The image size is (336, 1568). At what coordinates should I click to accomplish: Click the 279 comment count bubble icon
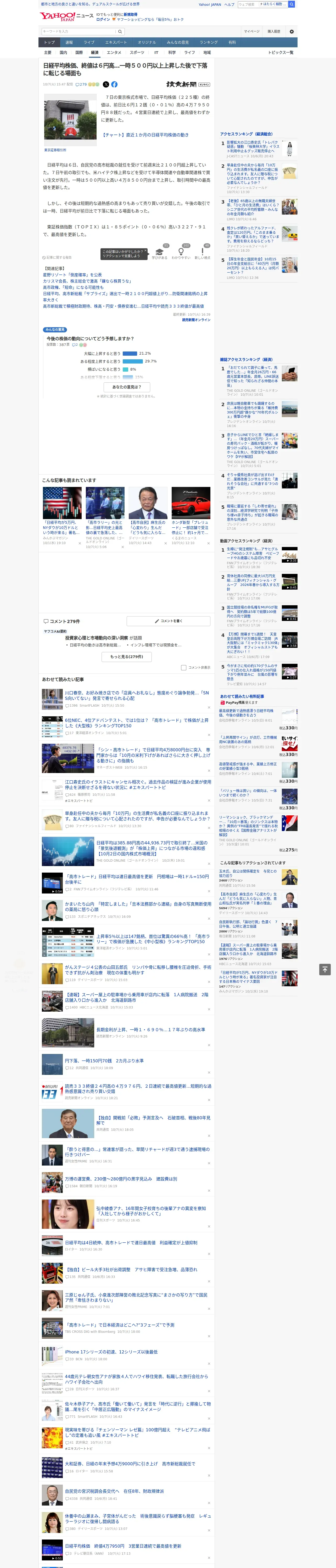(81, 85)
